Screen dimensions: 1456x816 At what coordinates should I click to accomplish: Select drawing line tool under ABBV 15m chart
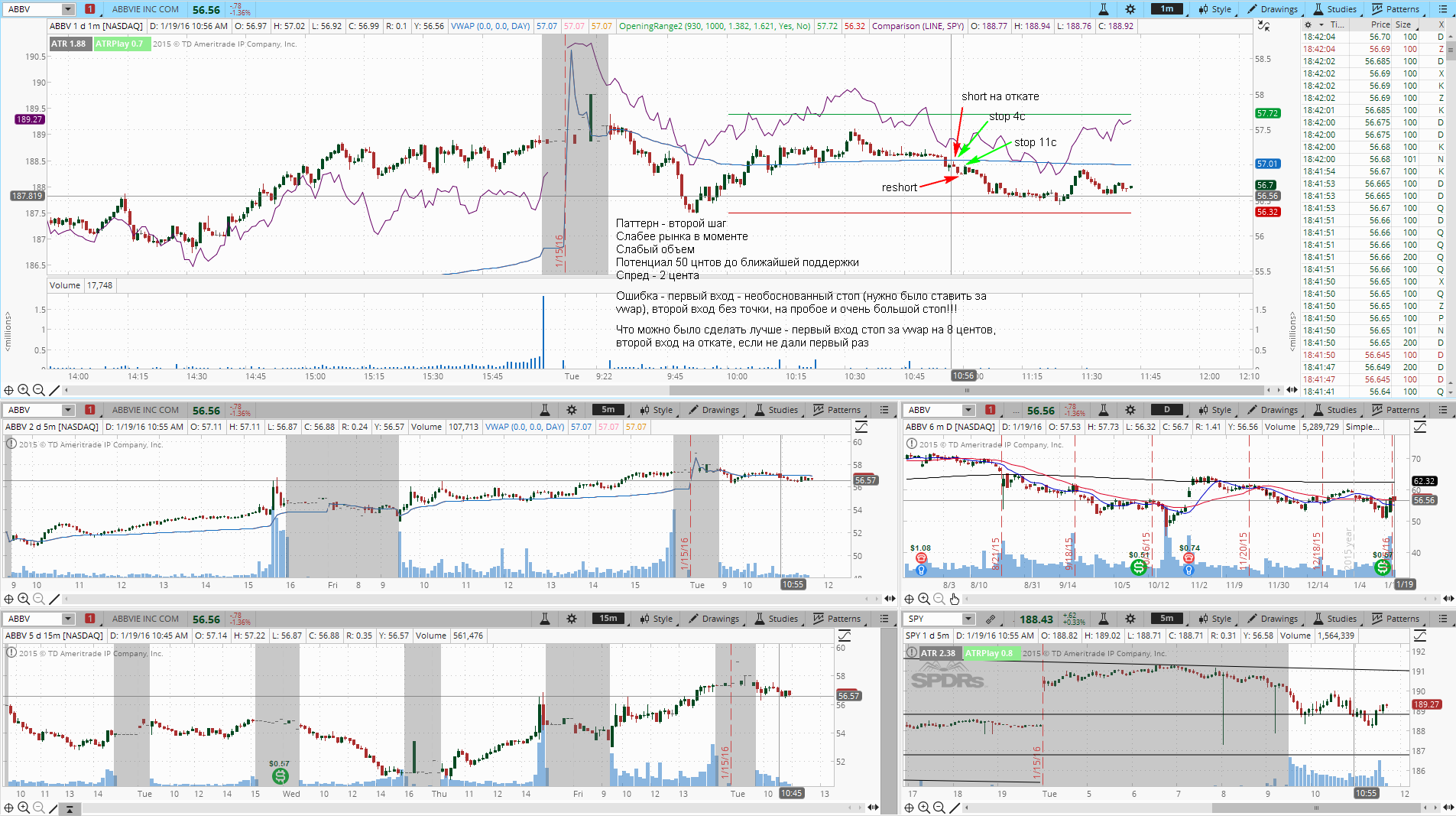(x=54, y=808)
